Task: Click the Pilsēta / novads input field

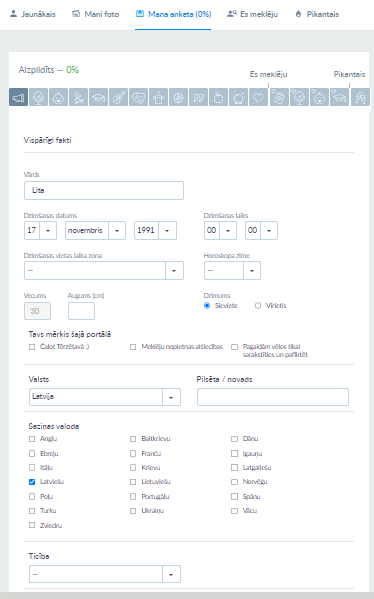Action: 273,397
